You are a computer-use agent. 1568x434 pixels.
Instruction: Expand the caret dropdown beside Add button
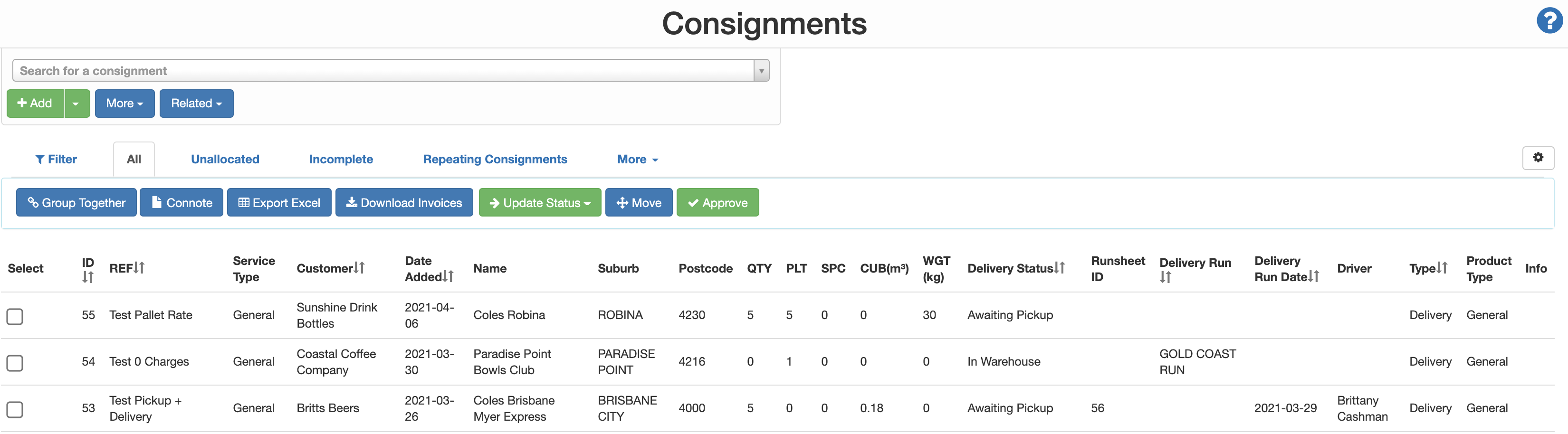[76, 104]
